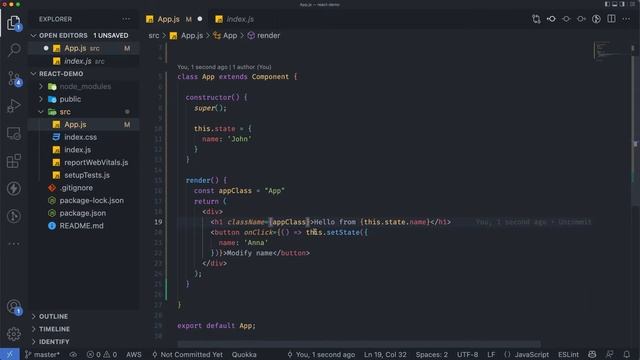The height and width of the screenshot is (360, 640).
Task: Click the Copilot icon in status bar
Action: point(592,355)
